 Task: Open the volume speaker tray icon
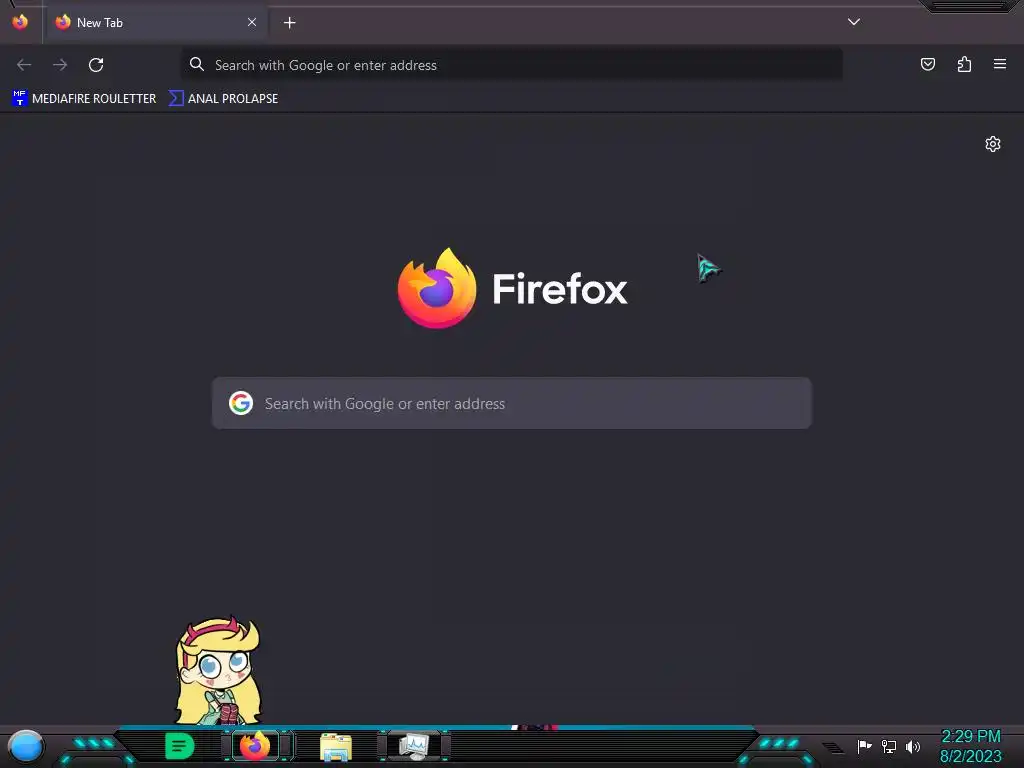coord(913,746)
